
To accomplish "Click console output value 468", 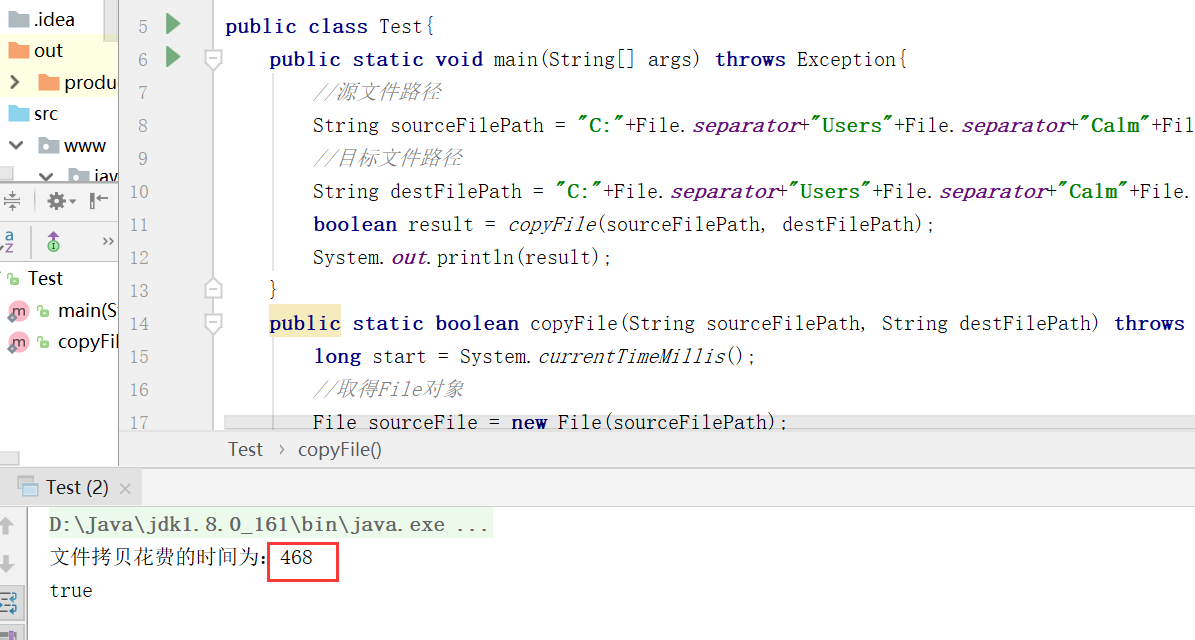I will (x=296, y=558).
